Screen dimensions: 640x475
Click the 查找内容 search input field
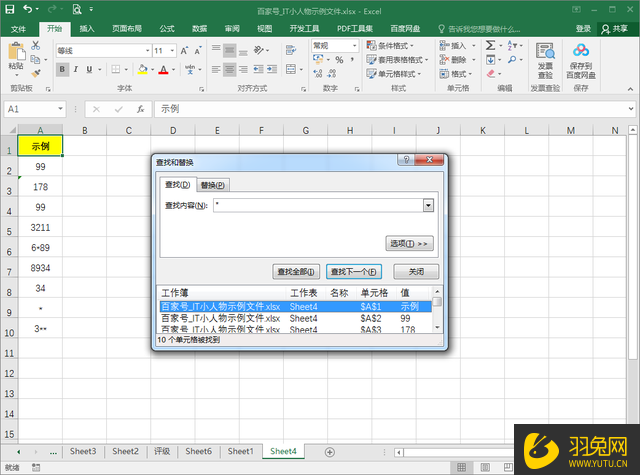[318, 205]
